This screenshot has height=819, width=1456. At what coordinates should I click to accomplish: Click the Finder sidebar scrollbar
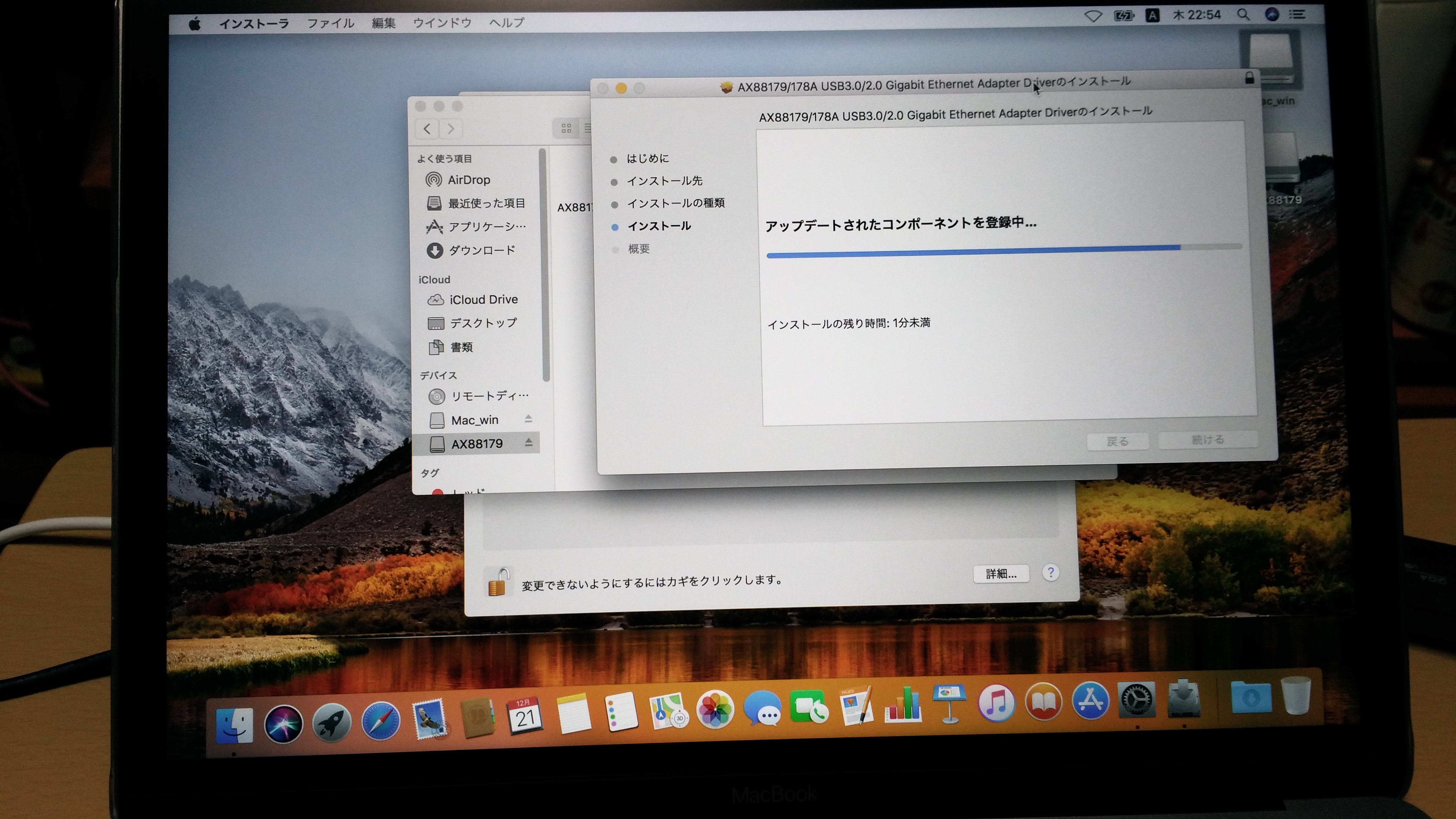(x=545, y=265)
